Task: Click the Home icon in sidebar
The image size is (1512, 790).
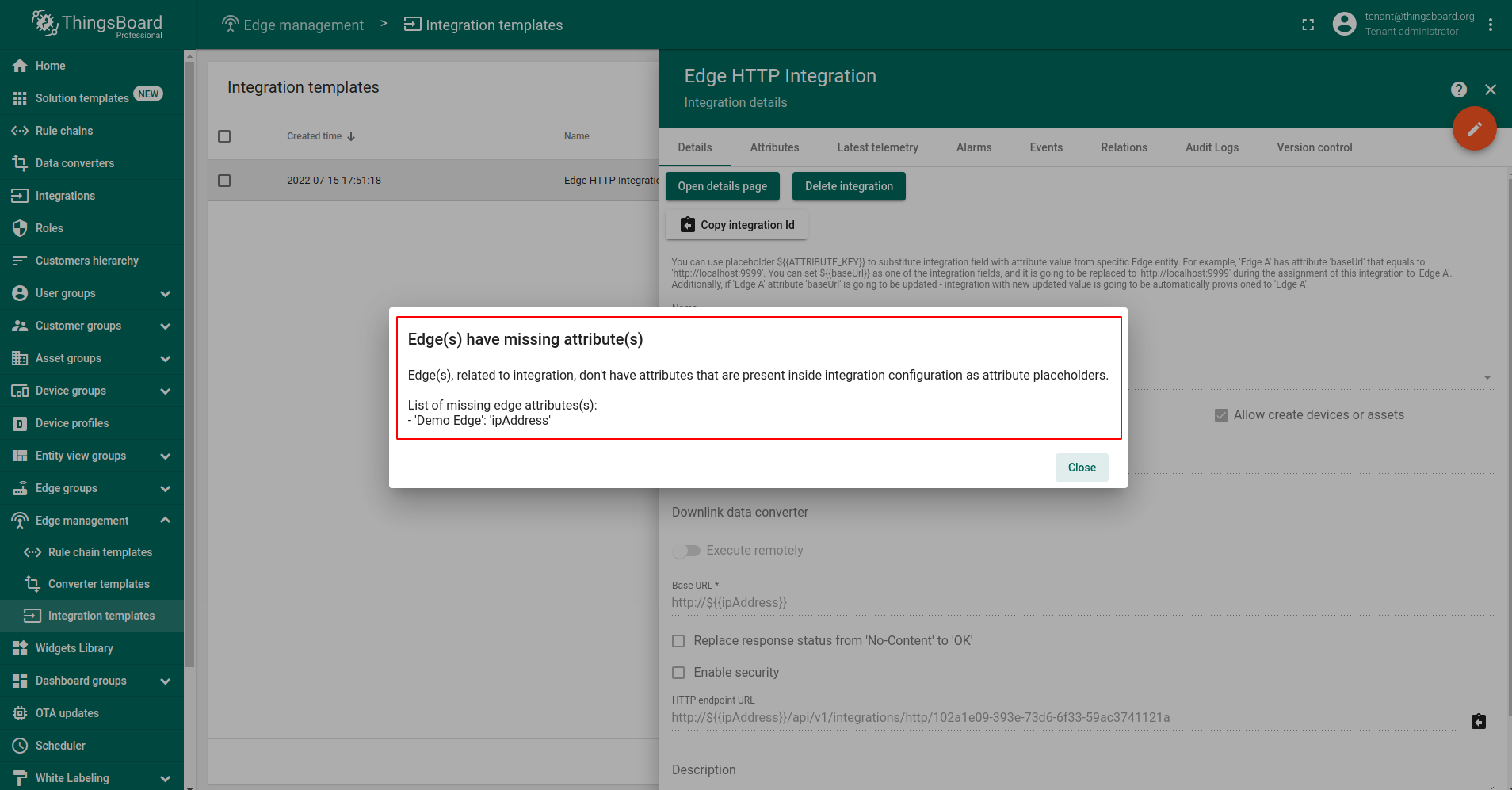Action: 20,66
